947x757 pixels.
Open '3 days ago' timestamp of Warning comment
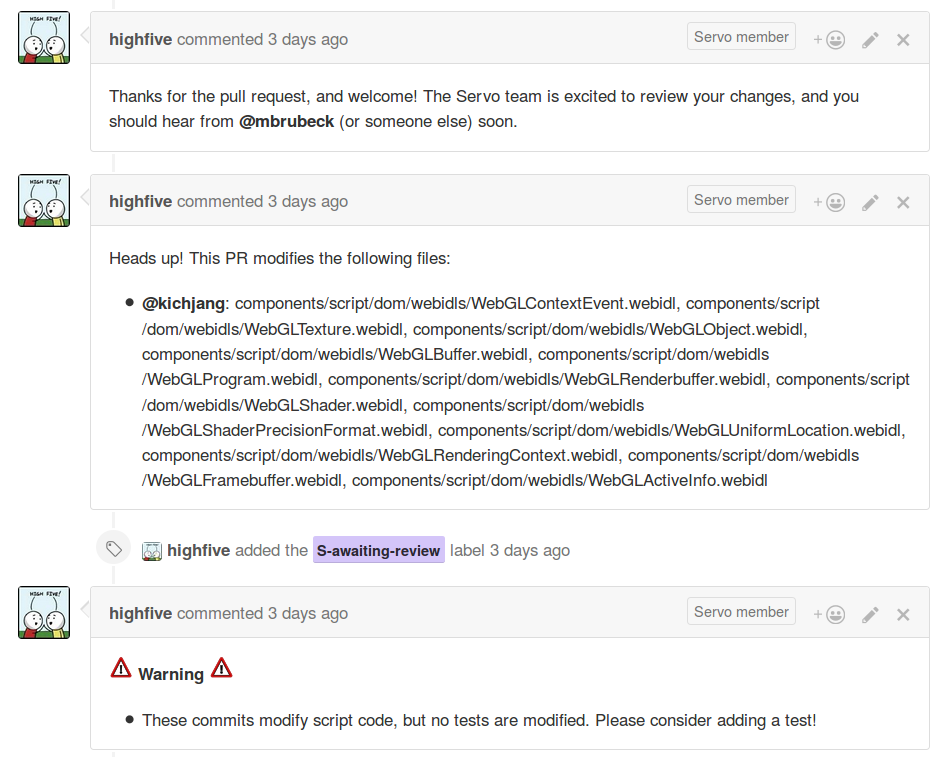(x=308, y=613)
